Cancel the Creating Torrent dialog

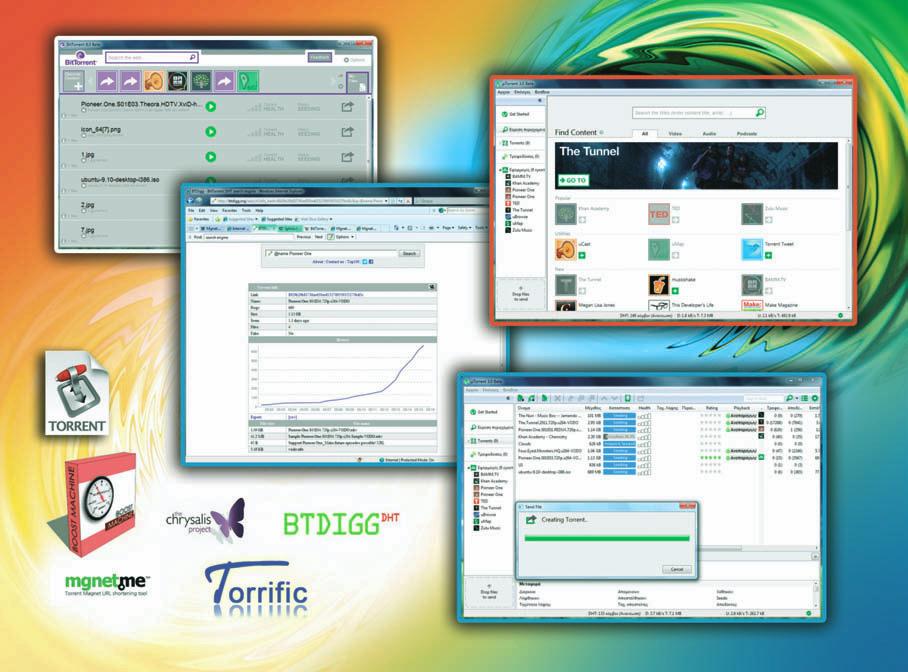click(x=677, y=569)
